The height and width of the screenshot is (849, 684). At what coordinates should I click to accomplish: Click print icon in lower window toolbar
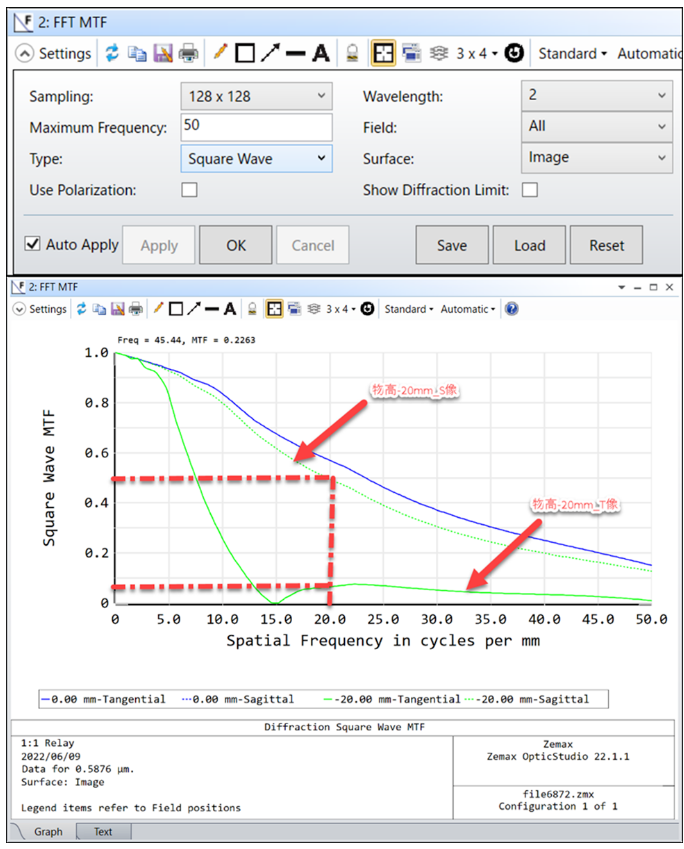[x=136, y=309]
